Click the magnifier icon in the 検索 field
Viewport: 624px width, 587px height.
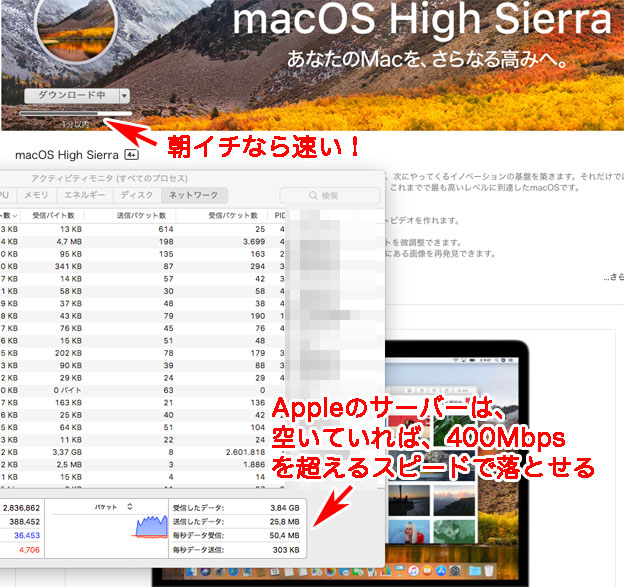click(x=313, y=195)
